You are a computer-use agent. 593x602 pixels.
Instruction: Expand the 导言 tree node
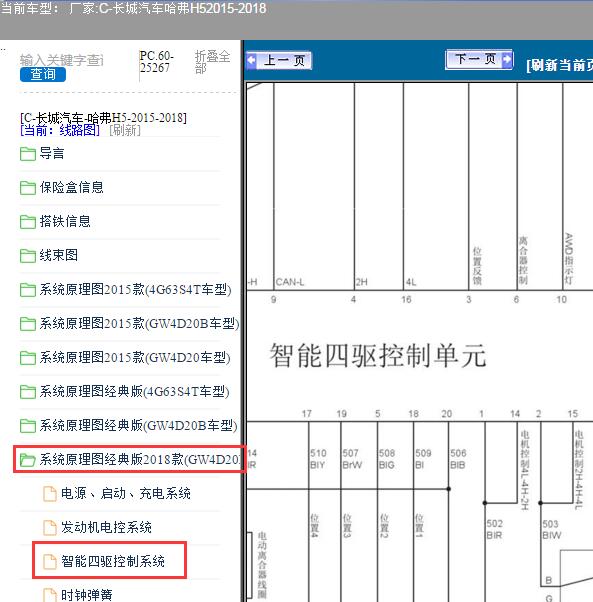coord(52,154)
